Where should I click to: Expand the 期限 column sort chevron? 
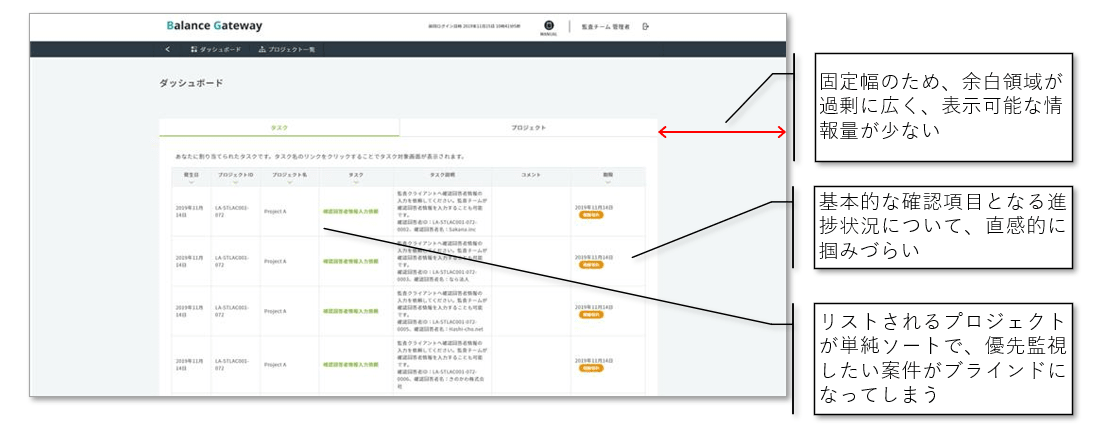click(607, 181)
